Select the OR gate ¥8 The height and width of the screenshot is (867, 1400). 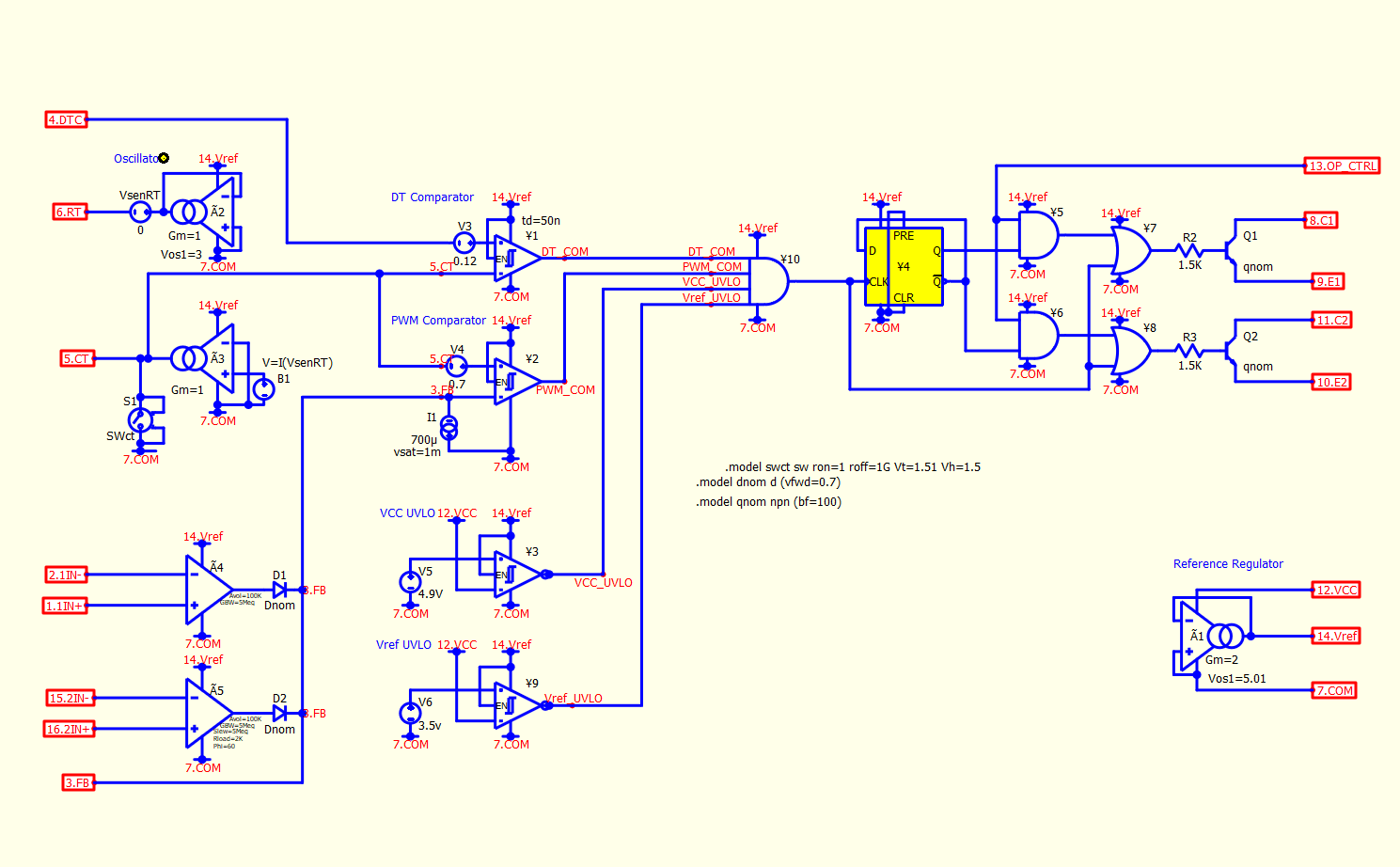tap(1131, 351)
